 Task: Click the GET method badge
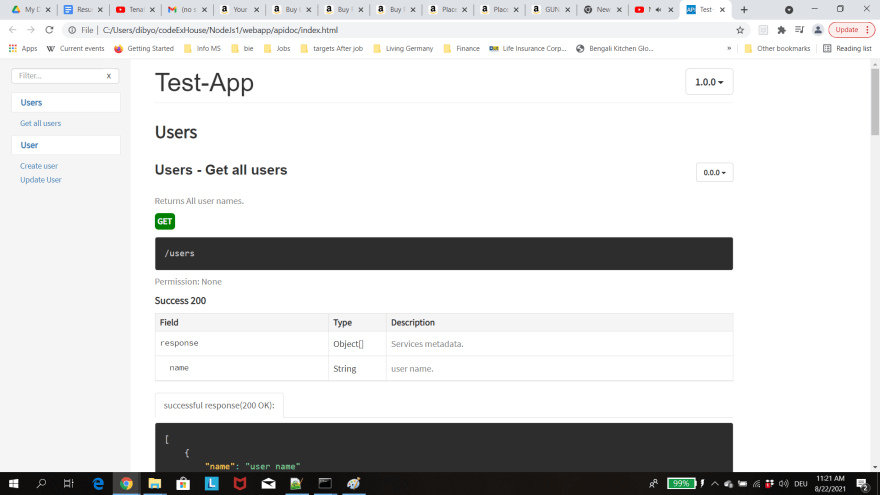click(x=164, y=221)
